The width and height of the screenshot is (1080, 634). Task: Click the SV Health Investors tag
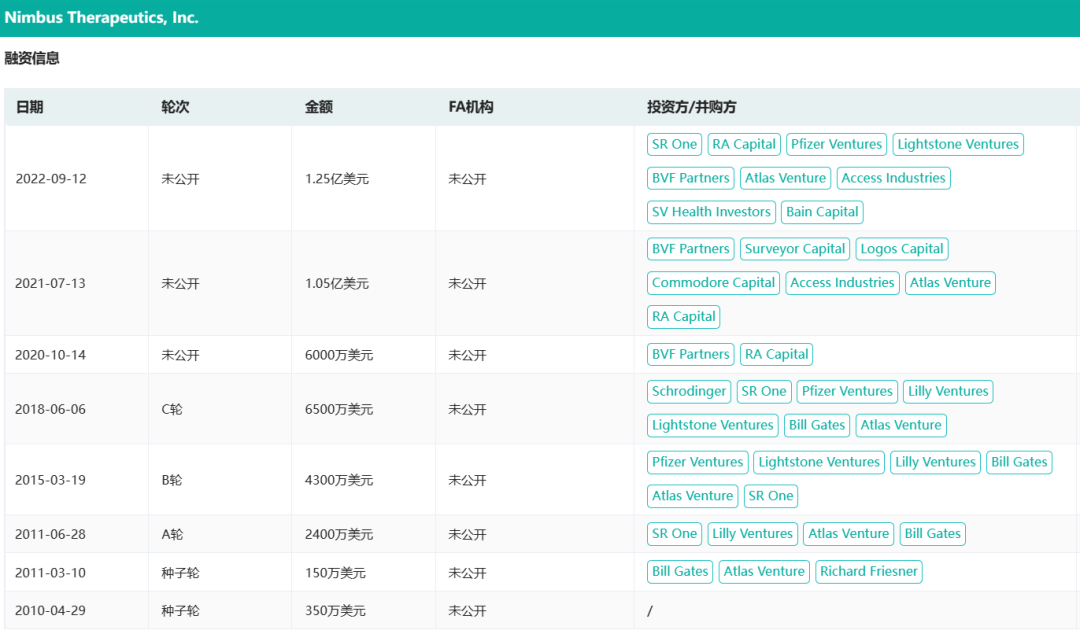tap(711, 212)
